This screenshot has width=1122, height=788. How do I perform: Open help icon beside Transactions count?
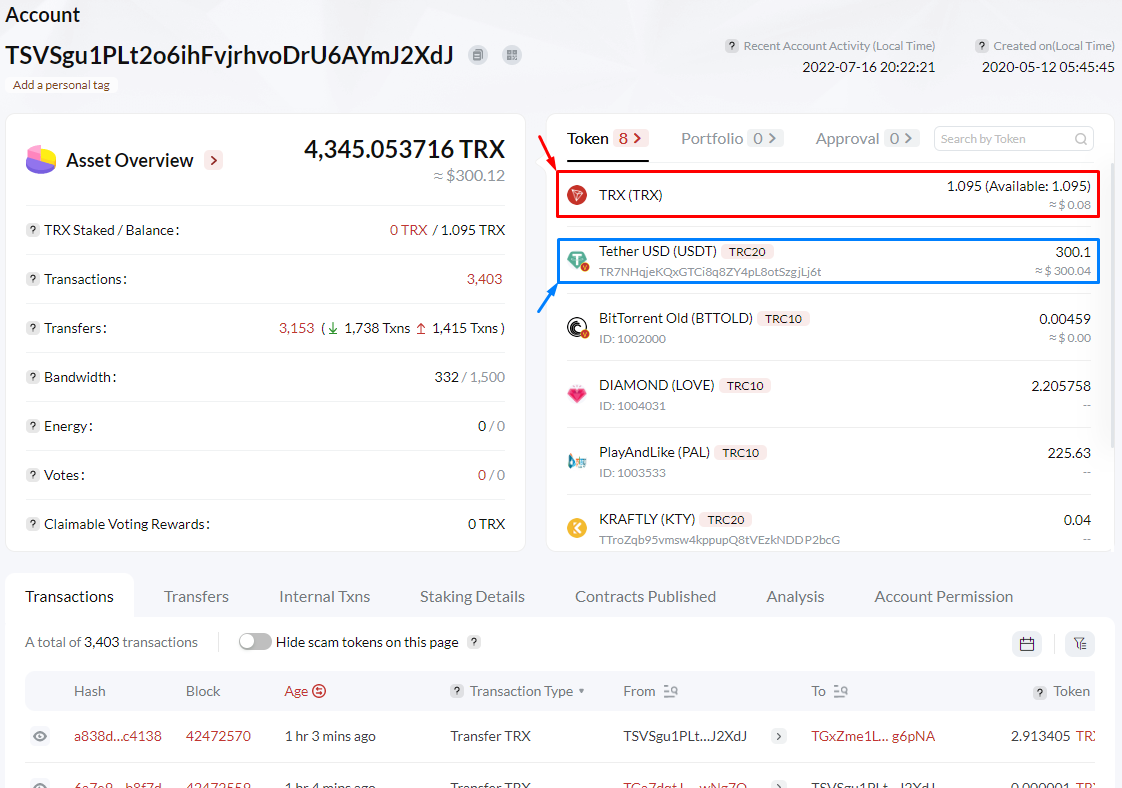coord(33,279)
